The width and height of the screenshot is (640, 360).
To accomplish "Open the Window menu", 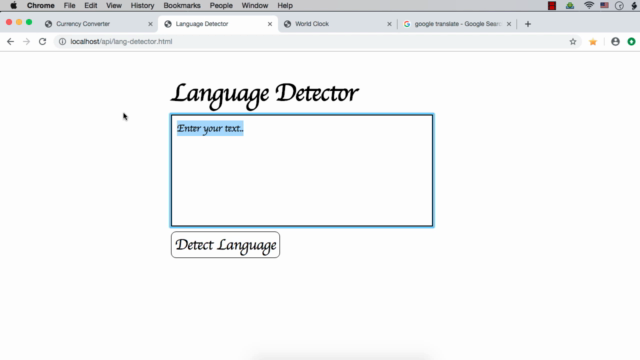I will coord(255,6).
